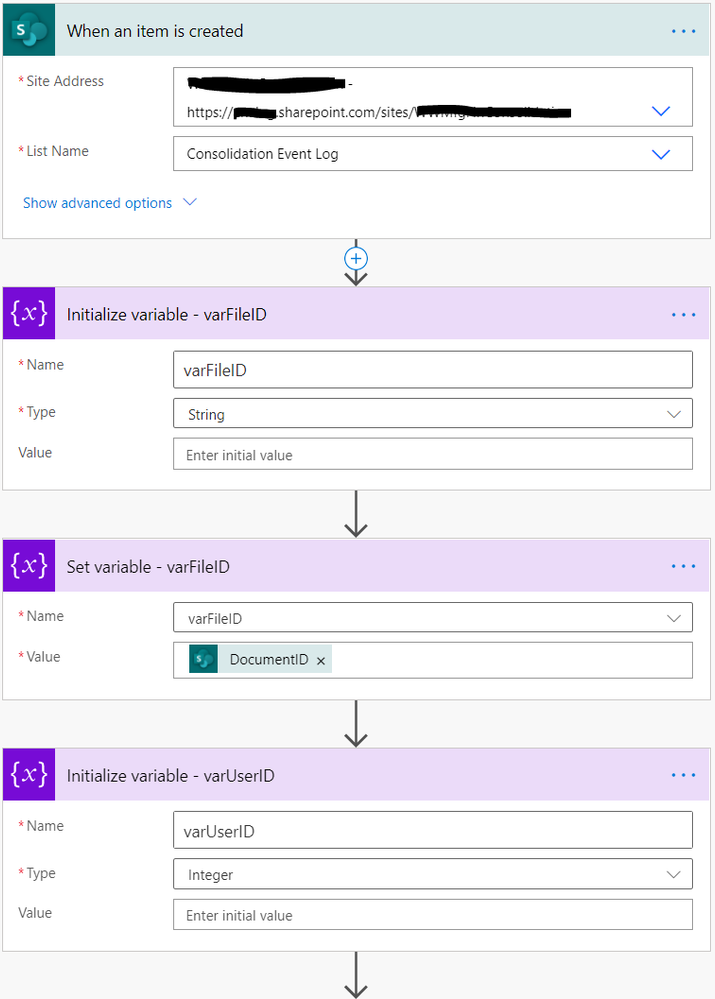
Task: Click variable icon on Set variable - varFileID
Action: pos(29,566)
